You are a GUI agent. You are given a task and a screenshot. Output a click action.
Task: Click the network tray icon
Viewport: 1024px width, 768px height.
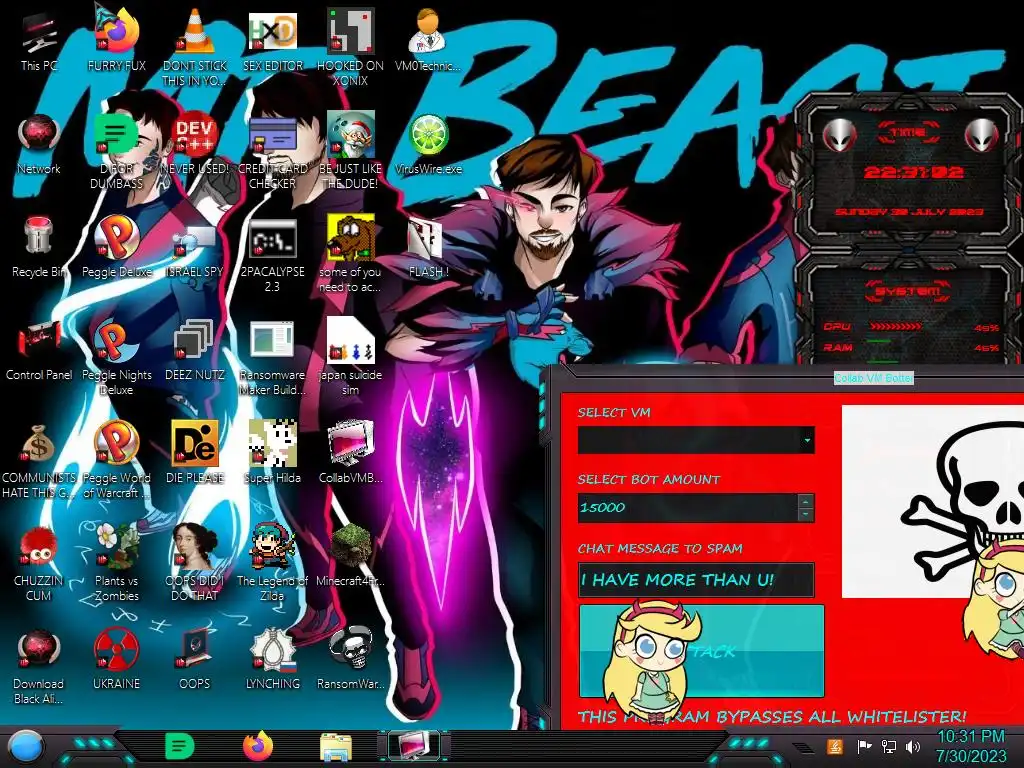click(888, 746)
